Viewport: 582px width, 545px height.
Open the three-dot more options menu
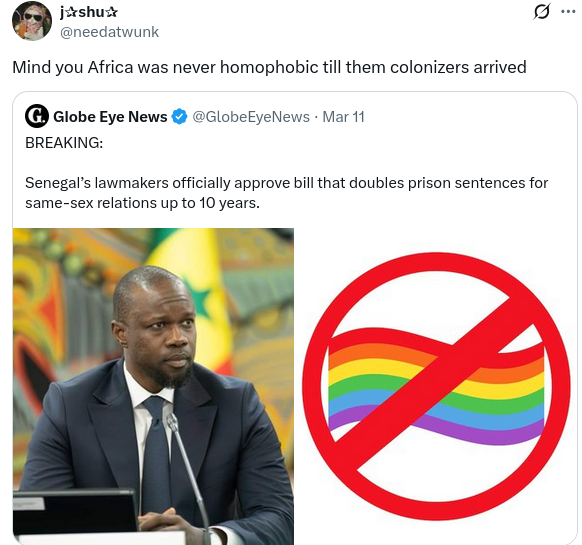(x=568, y=12)
